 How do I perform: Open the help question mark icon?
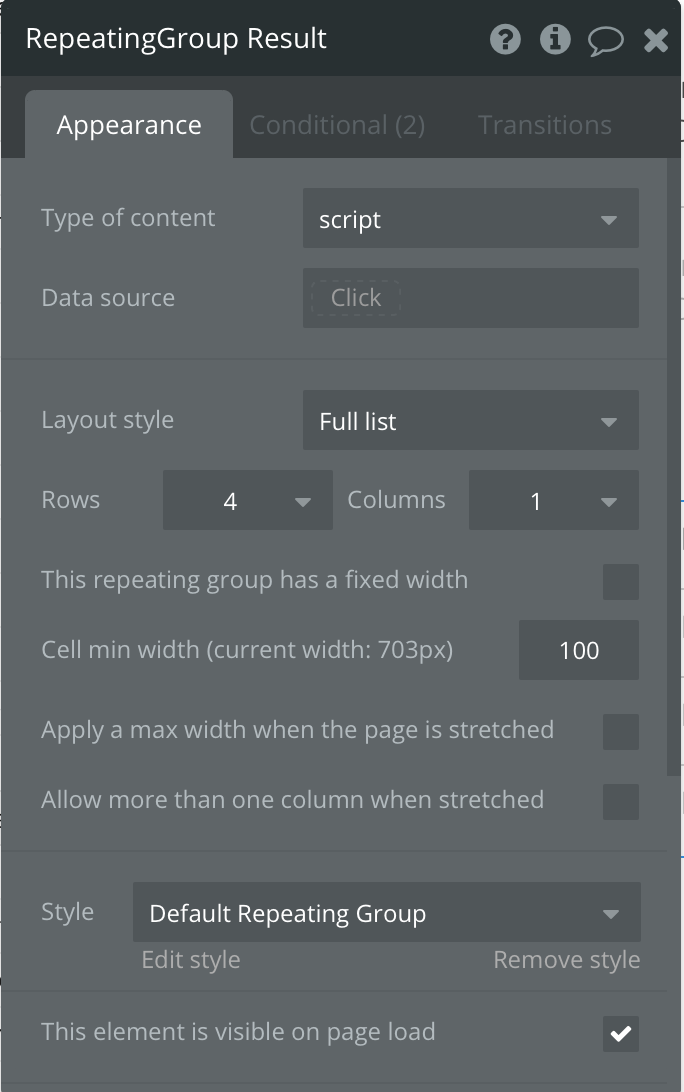pos(505,40)
